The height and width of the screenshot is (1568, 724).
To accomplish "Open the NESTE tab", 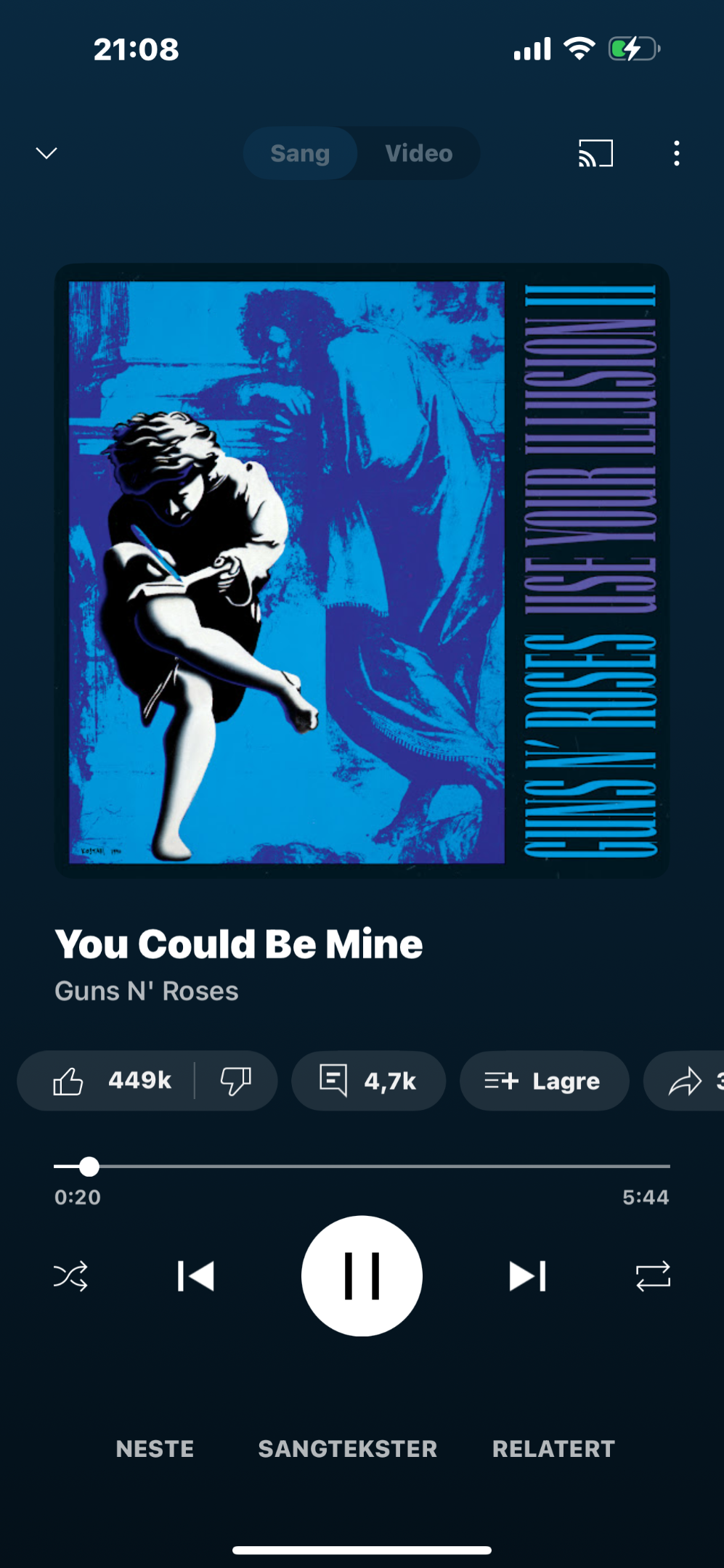I will pos(155,1448).
